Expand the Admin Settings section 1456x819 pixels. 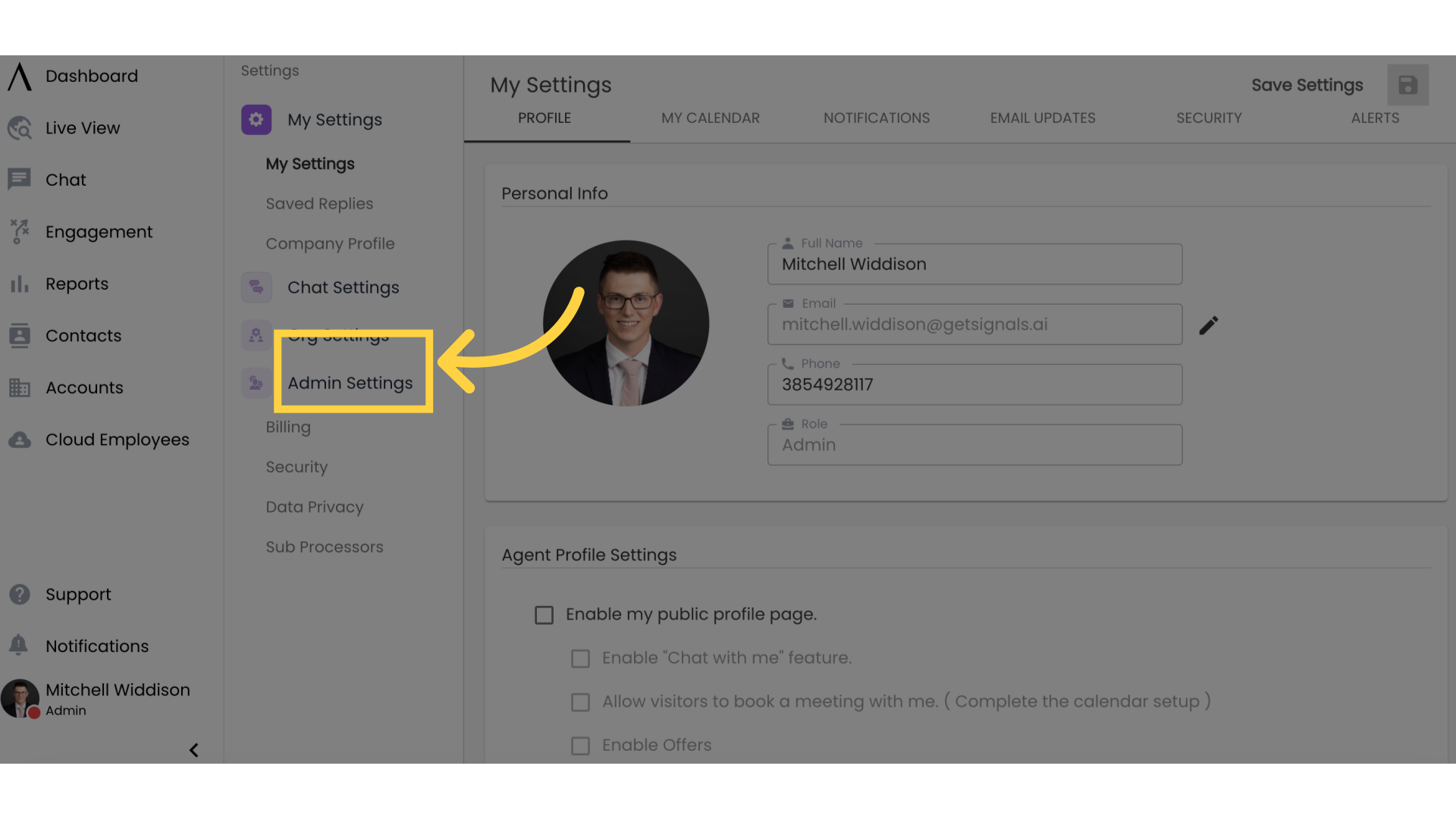(x=350, y=383)
